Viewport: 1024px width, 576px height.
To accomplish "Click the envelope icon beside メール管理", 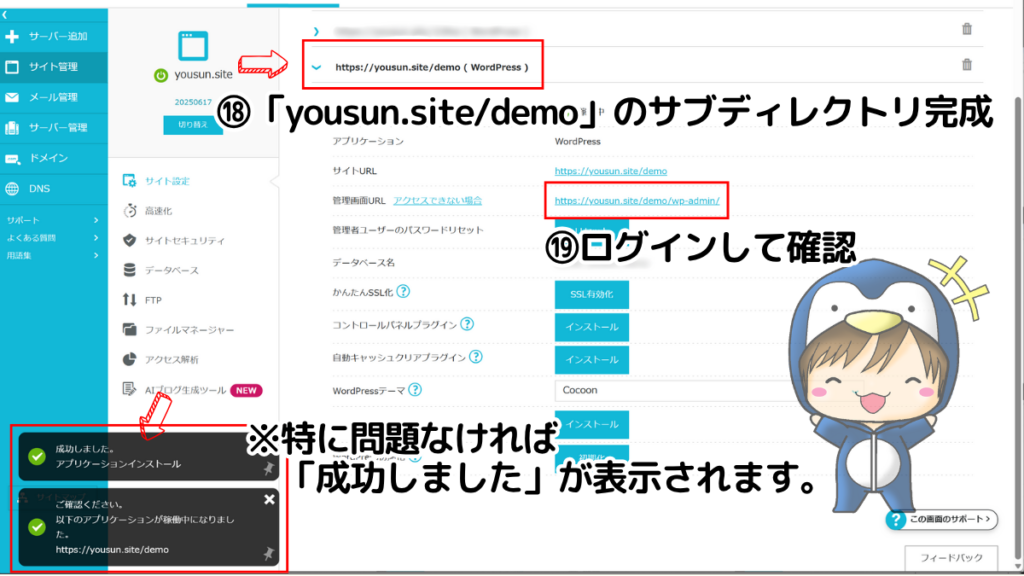I will (x=12, y=97).
